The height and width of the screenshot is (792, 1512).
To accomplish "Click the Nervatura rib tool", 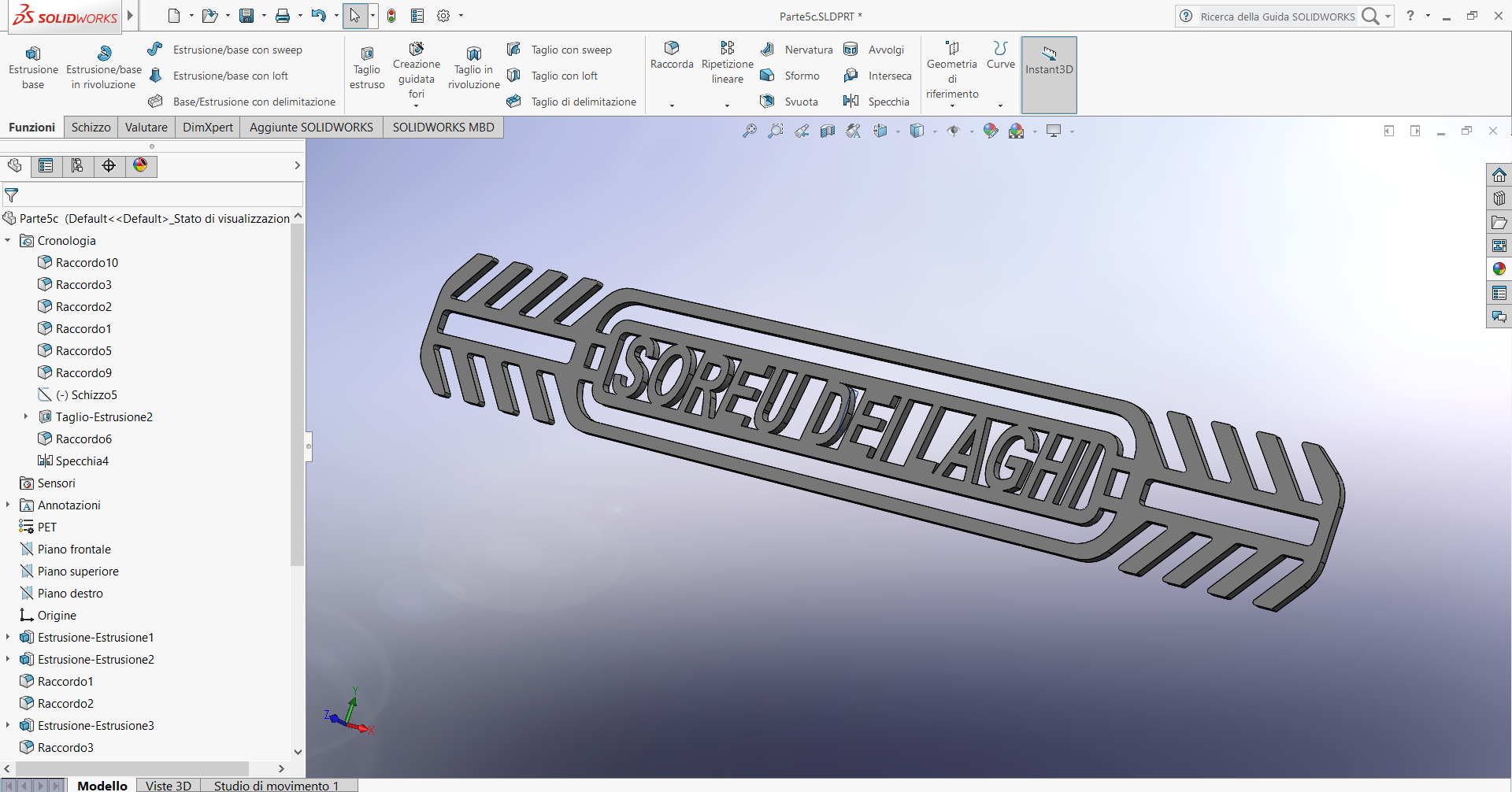I will click(796, 50).
